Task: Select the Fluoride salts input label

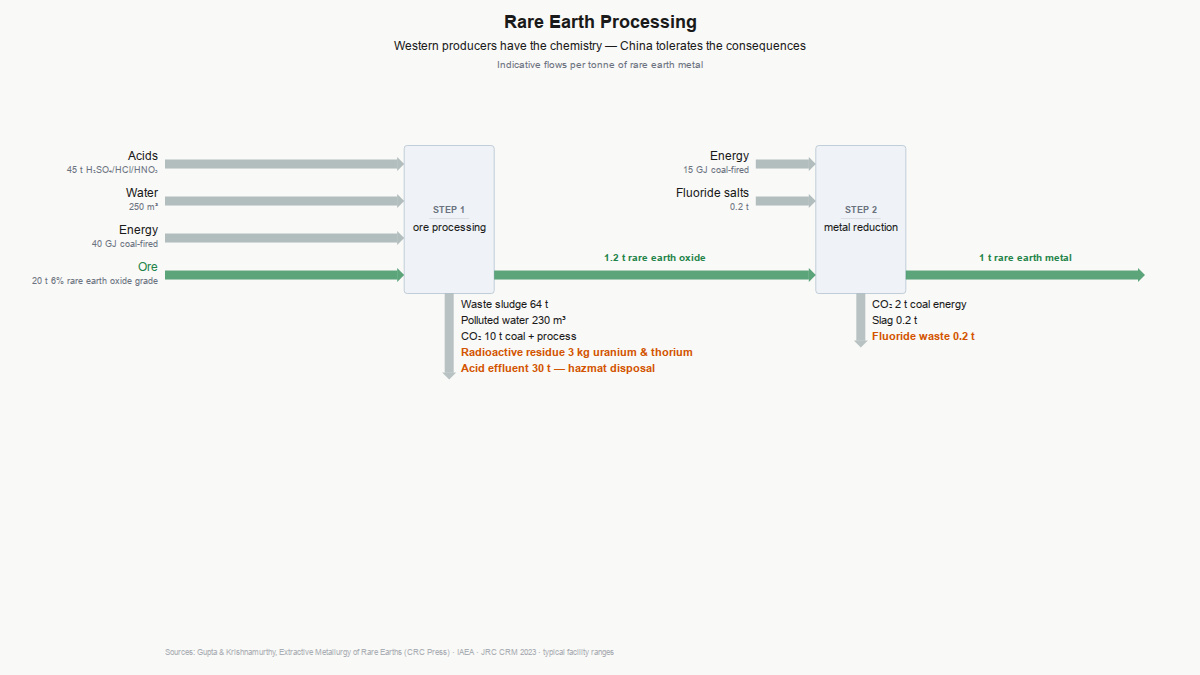Action: 712,193
